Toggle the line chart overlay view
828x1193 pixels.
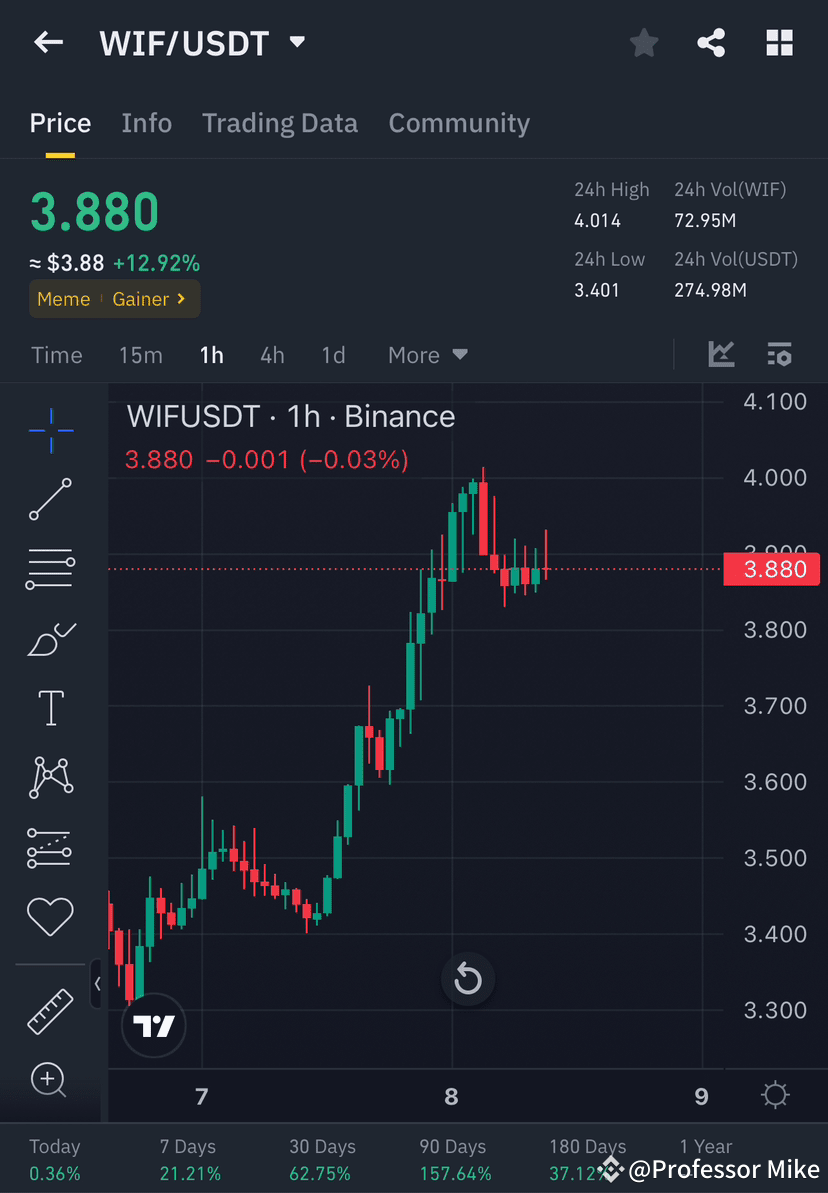point(721,354)
